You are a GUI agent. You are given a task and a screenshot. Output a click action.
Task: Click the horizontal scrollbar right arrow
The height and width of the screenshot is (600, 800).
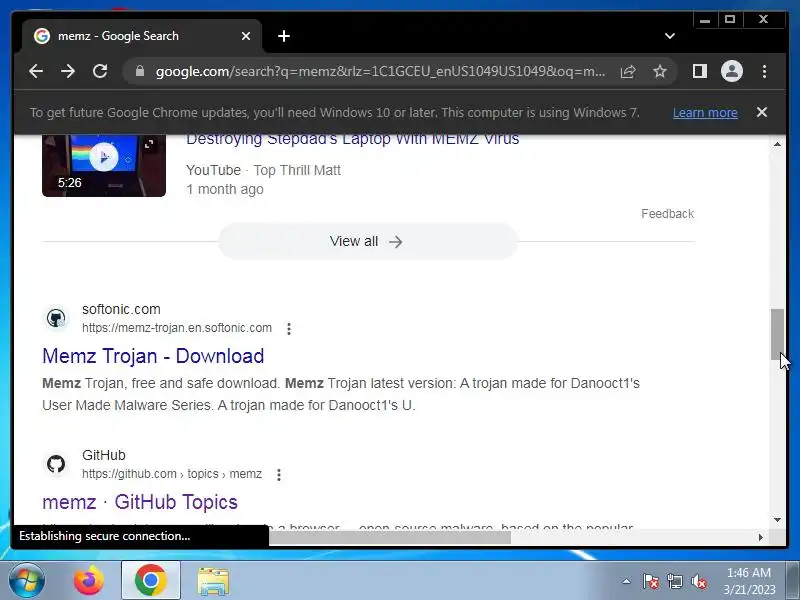[761, 537]
